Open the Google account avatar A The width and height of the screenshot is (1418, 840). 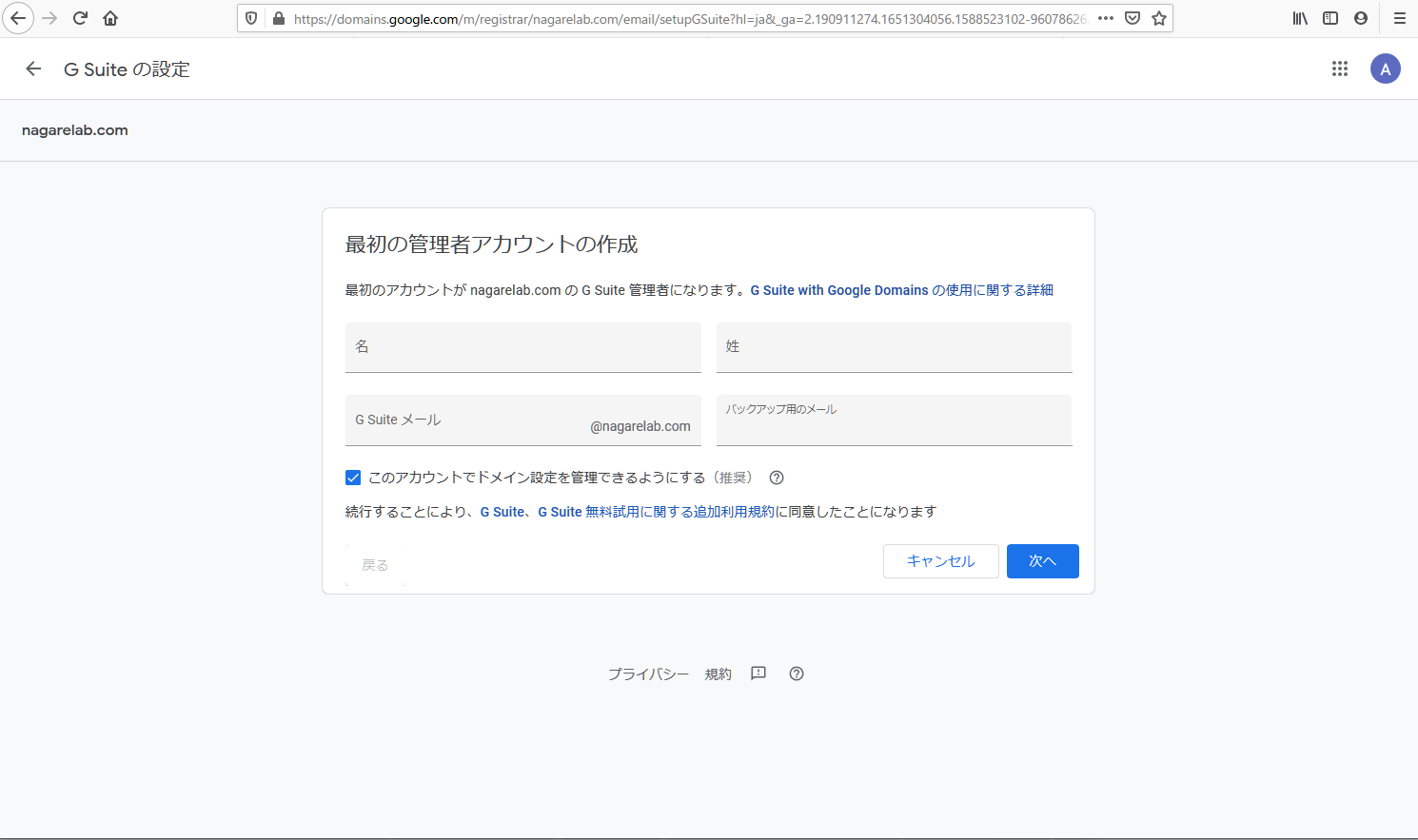(x=1386, y=68)
